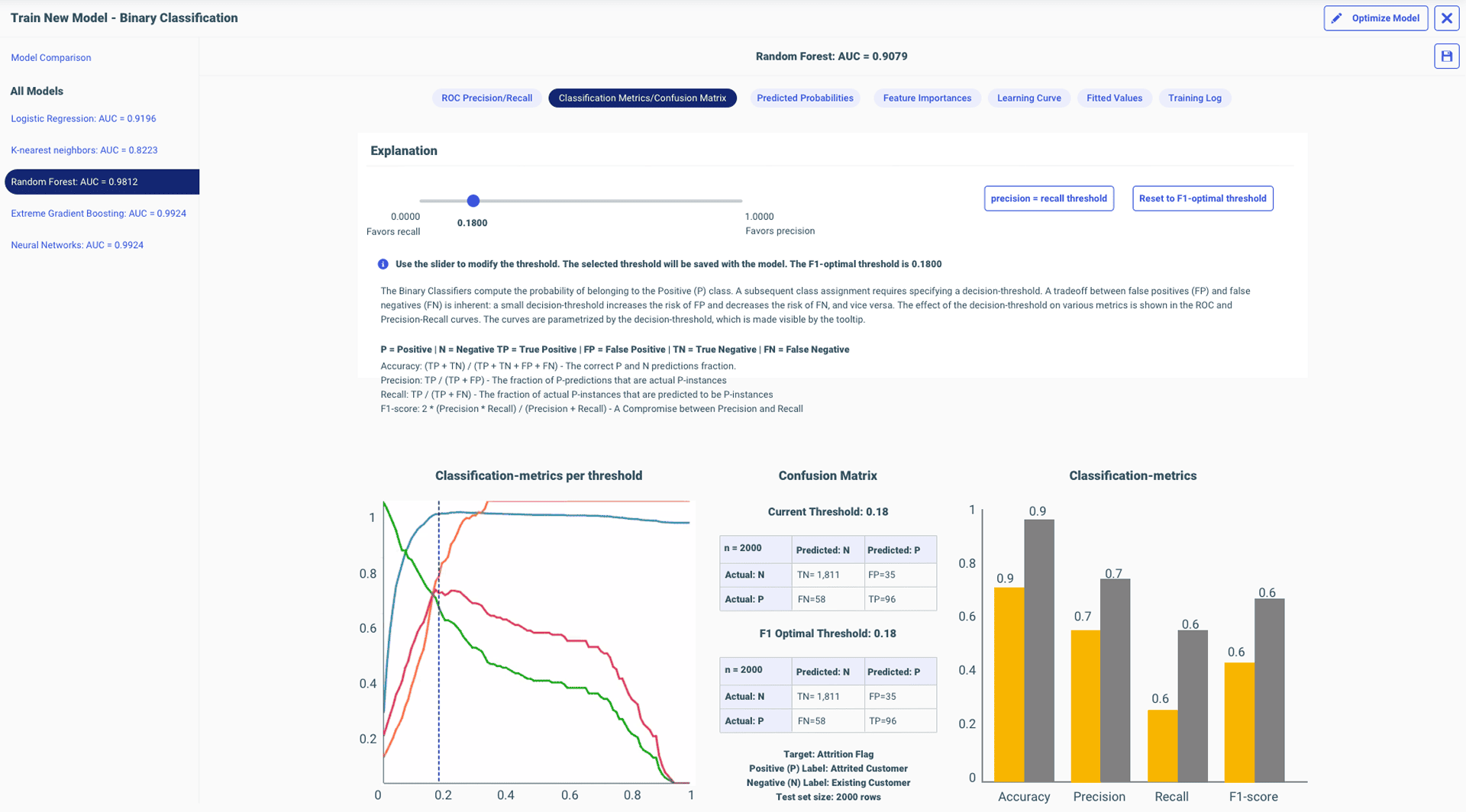Open the Feature Importances tab
This screenshot has height=812, width=1466.
926,98
